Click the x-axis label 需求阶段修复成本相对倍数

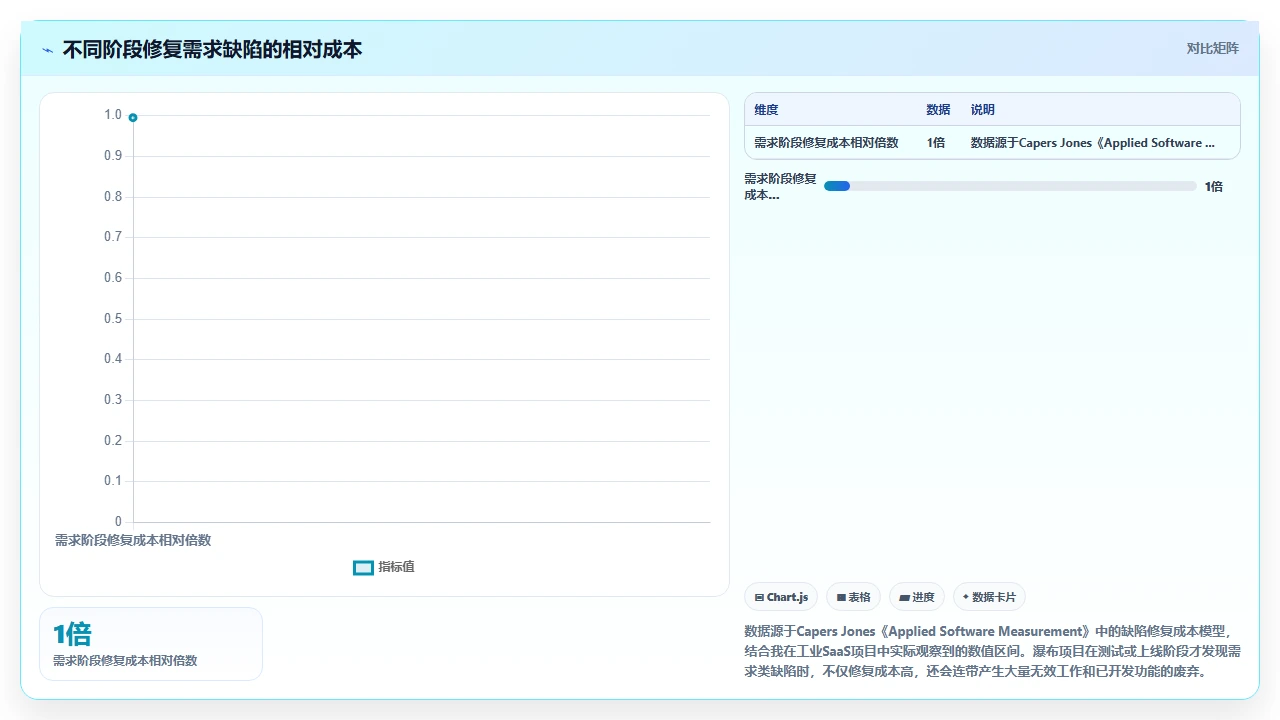133,540
